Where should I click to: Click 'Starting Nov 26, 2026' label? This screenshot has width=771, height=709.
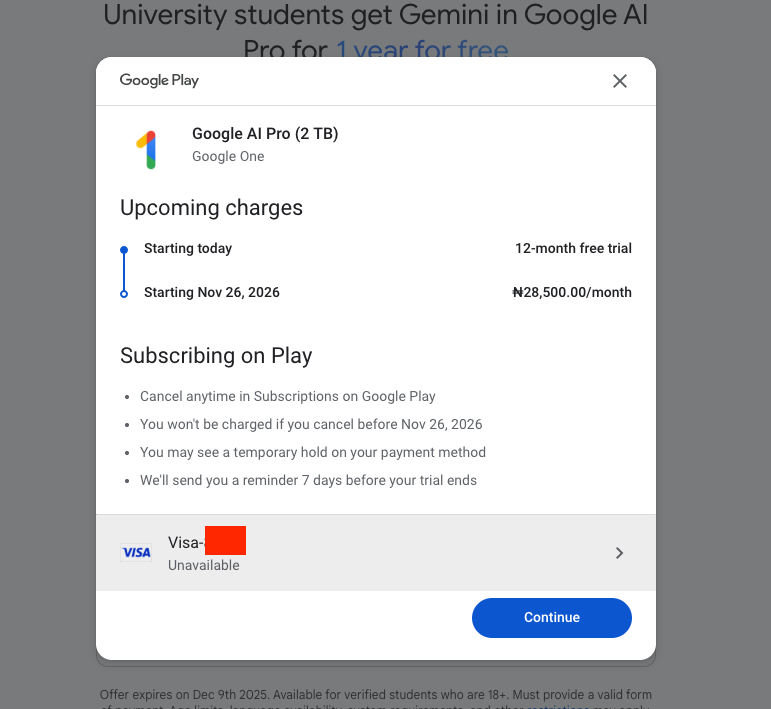point(212,292)
